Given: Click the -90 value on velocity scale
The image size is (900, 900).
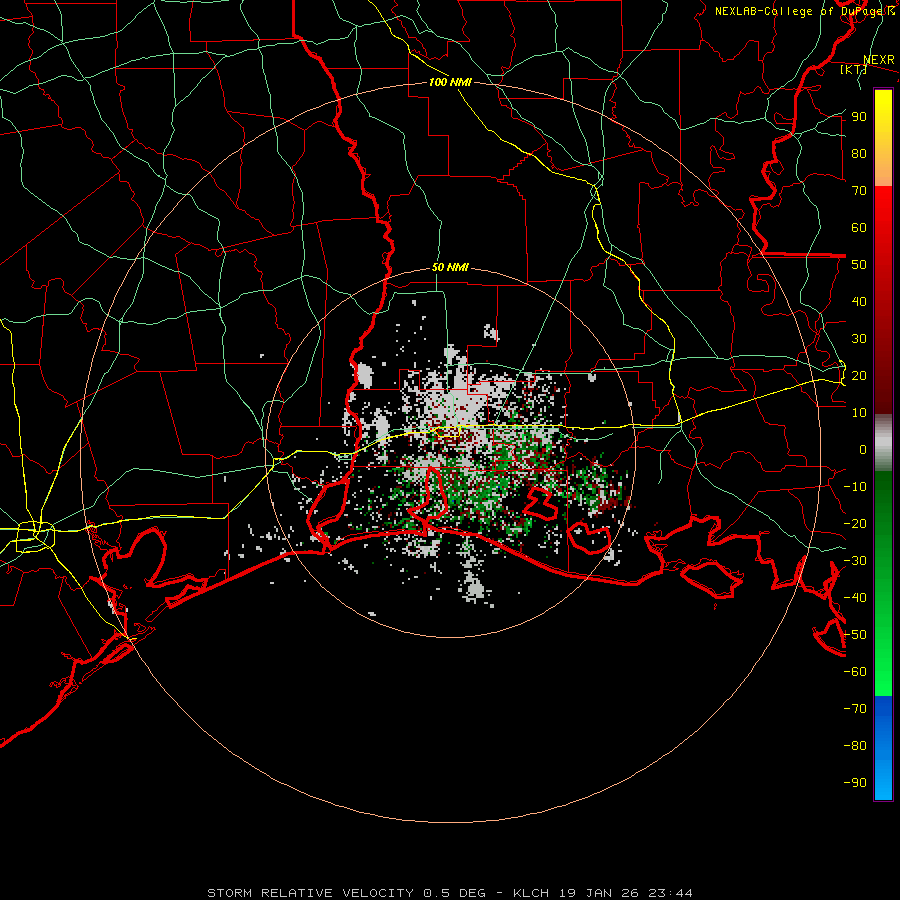Looking at the screenshot, I should tap(855, 783).
